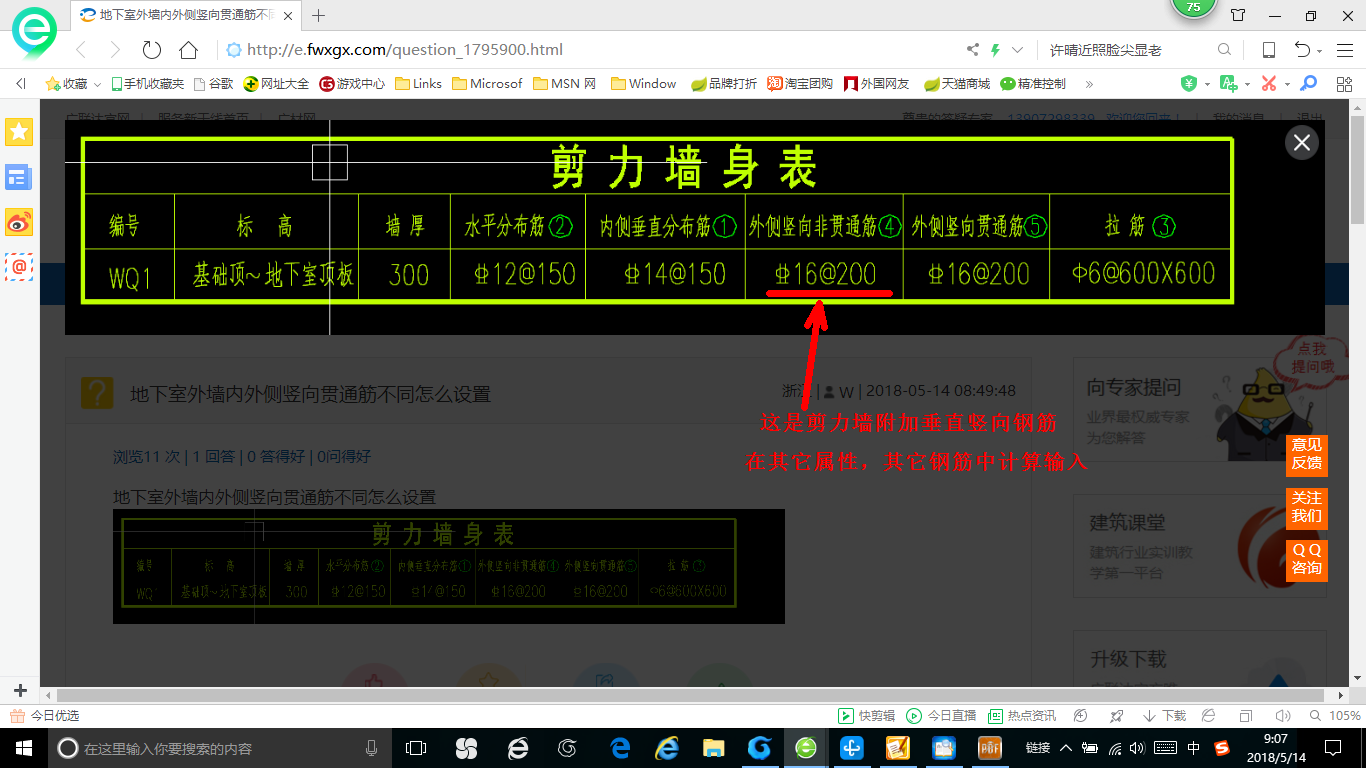Click the yellow star favorites sidebar icon
This screenshot has width=1366, height=768.
pos(19,131)
